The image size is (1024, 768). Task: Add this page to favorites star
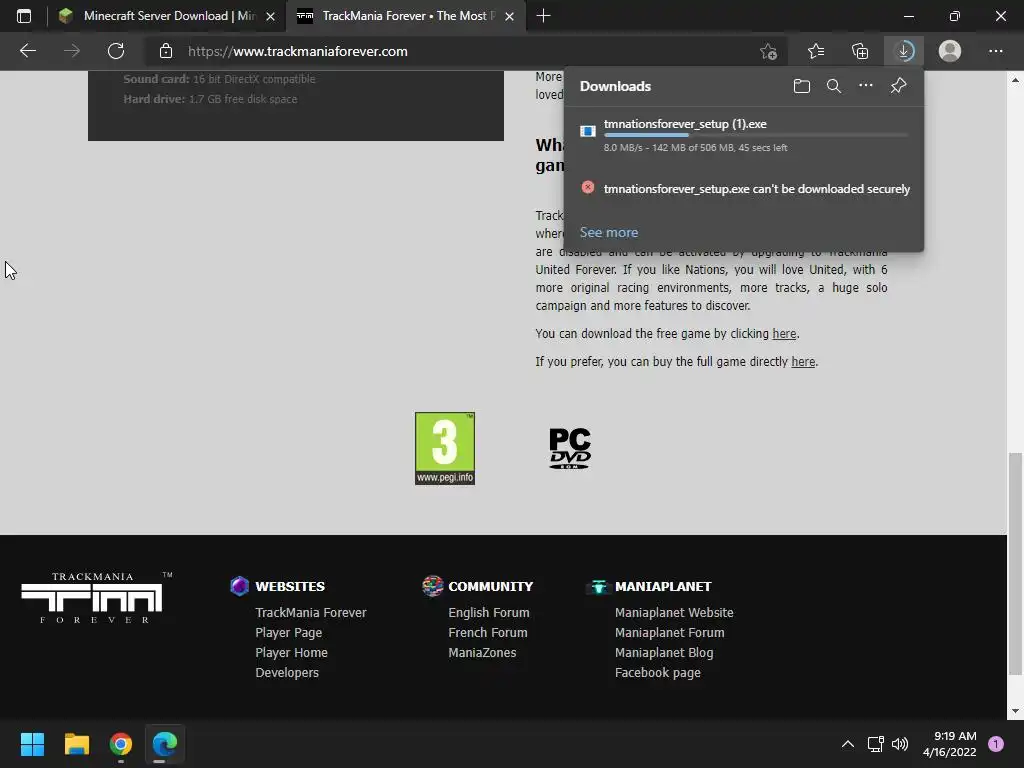(x=769, y=51)
